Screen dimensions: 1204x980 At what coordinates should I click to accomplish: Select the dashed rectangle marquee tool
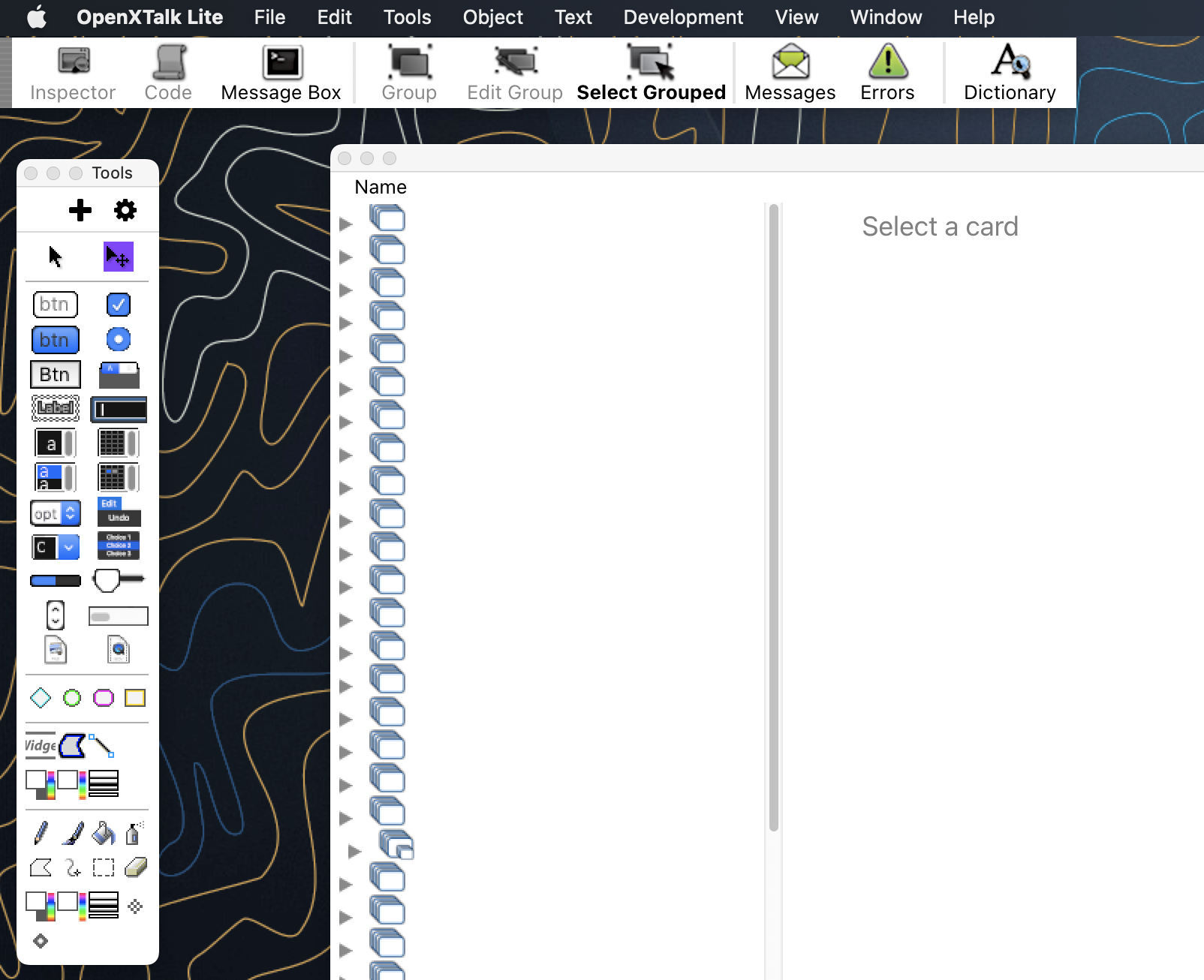[104, 868]
